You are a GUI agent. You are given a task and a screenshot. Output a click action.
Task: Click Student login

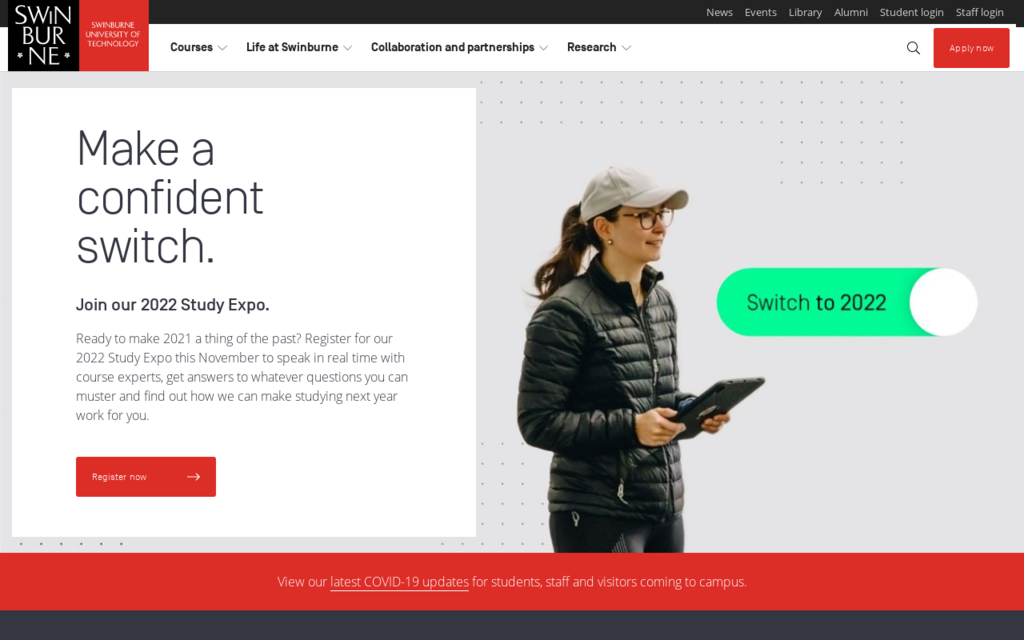click(x=911, y=12)
